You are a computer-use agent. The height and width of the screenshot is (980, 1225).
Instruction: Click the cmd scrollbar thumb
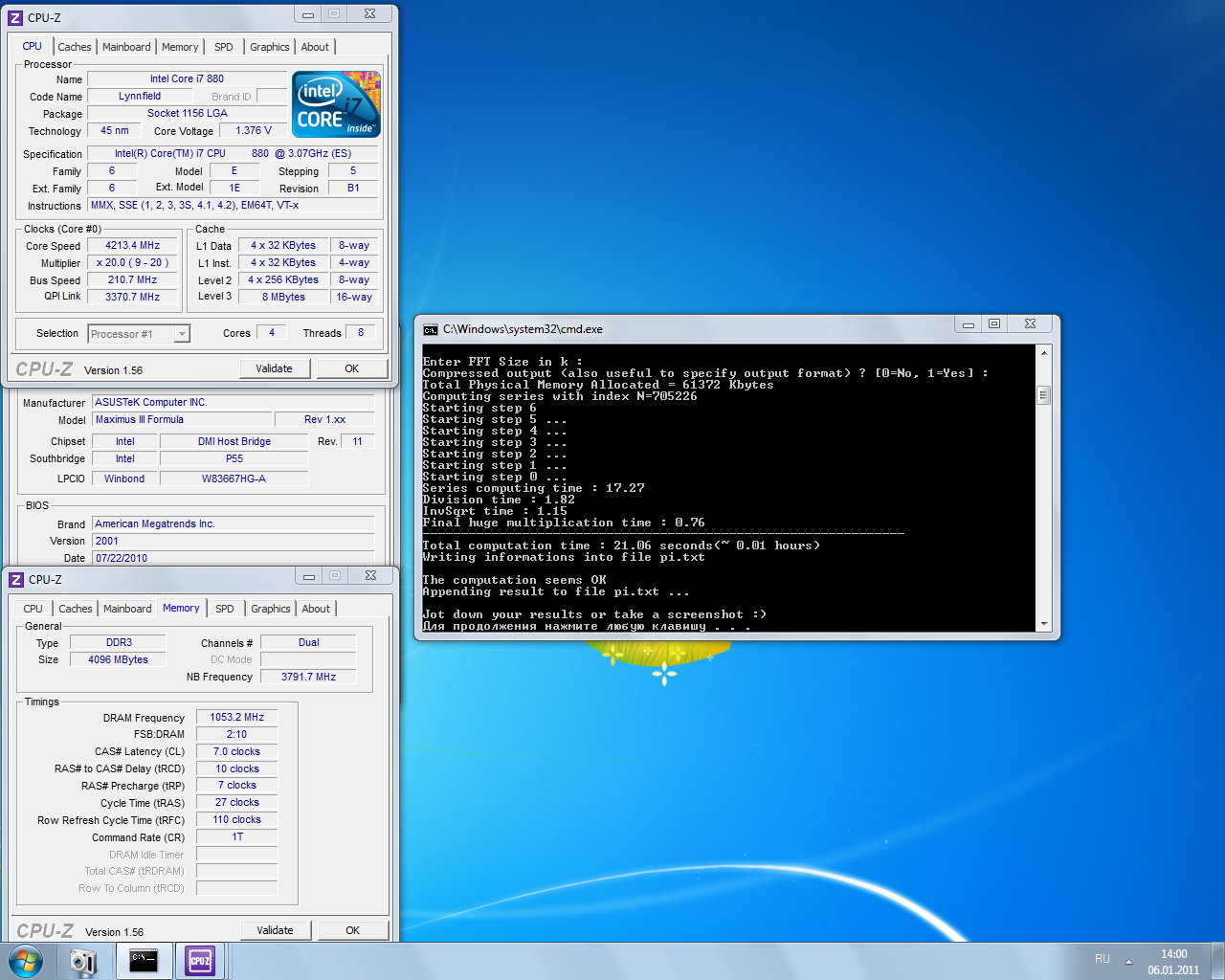point(1044,395)
